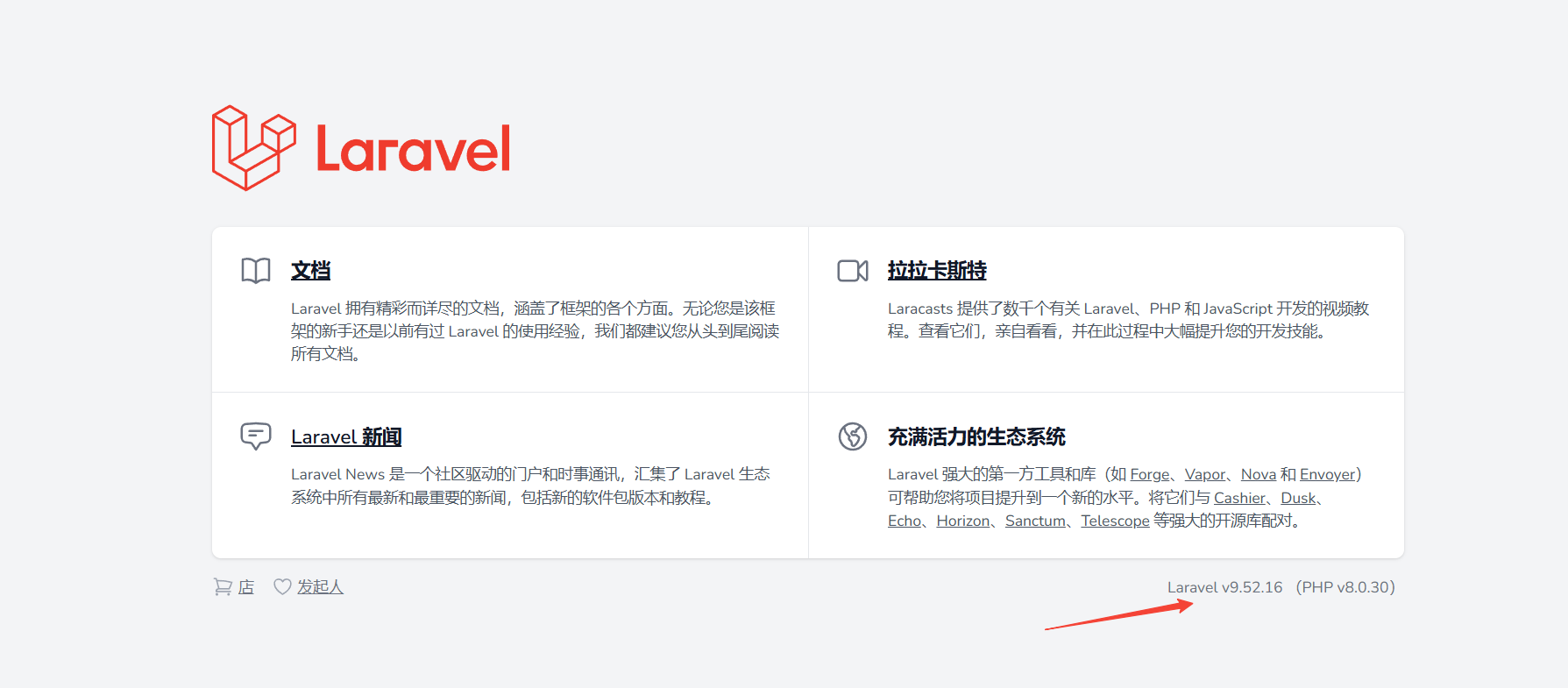The height and width of the screenshot is (688, 1568).
Task: Click the open book documentation icon
Action: pyautogui.click(x=256, y=271)
